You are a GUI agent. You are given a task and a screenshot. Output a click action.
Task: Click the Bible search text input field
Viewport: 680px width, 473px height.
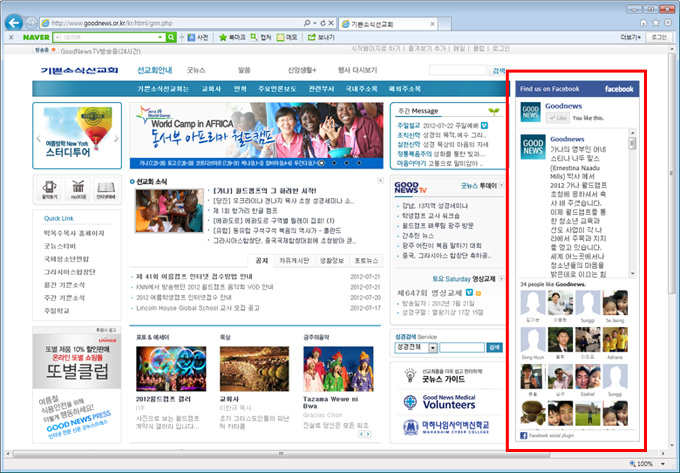[x=462, y=347]
